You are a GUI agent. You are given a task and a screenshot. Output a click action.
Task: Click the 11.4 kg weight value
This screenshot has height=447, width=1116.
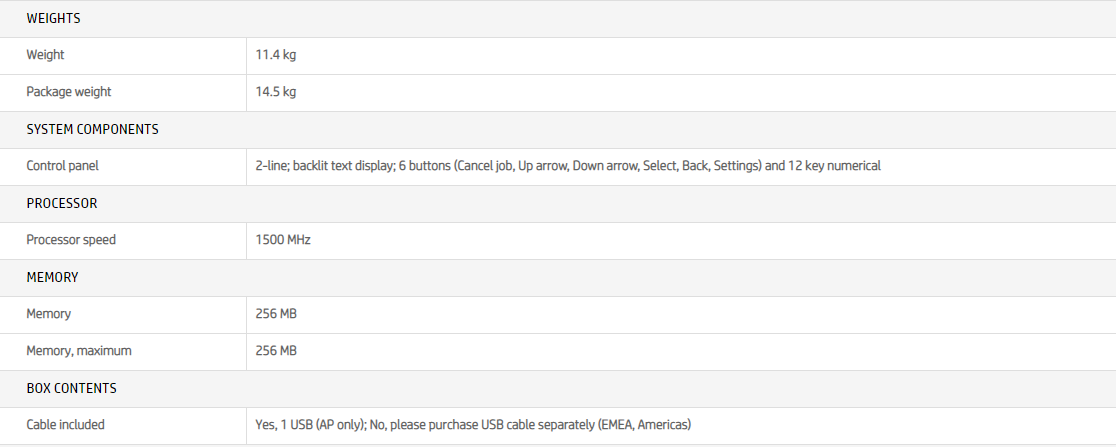pos(276,55)
